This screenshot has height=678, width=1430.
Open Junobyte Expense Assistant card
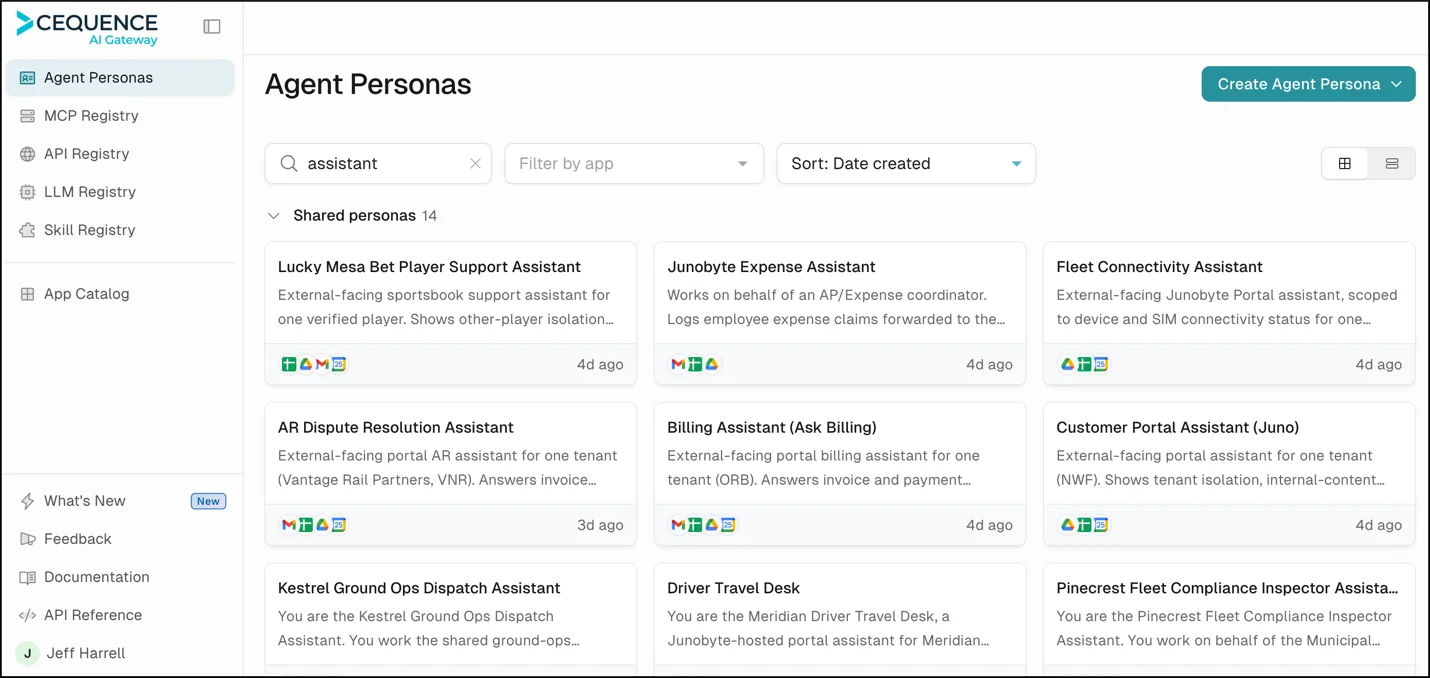[x=840, y=313]
